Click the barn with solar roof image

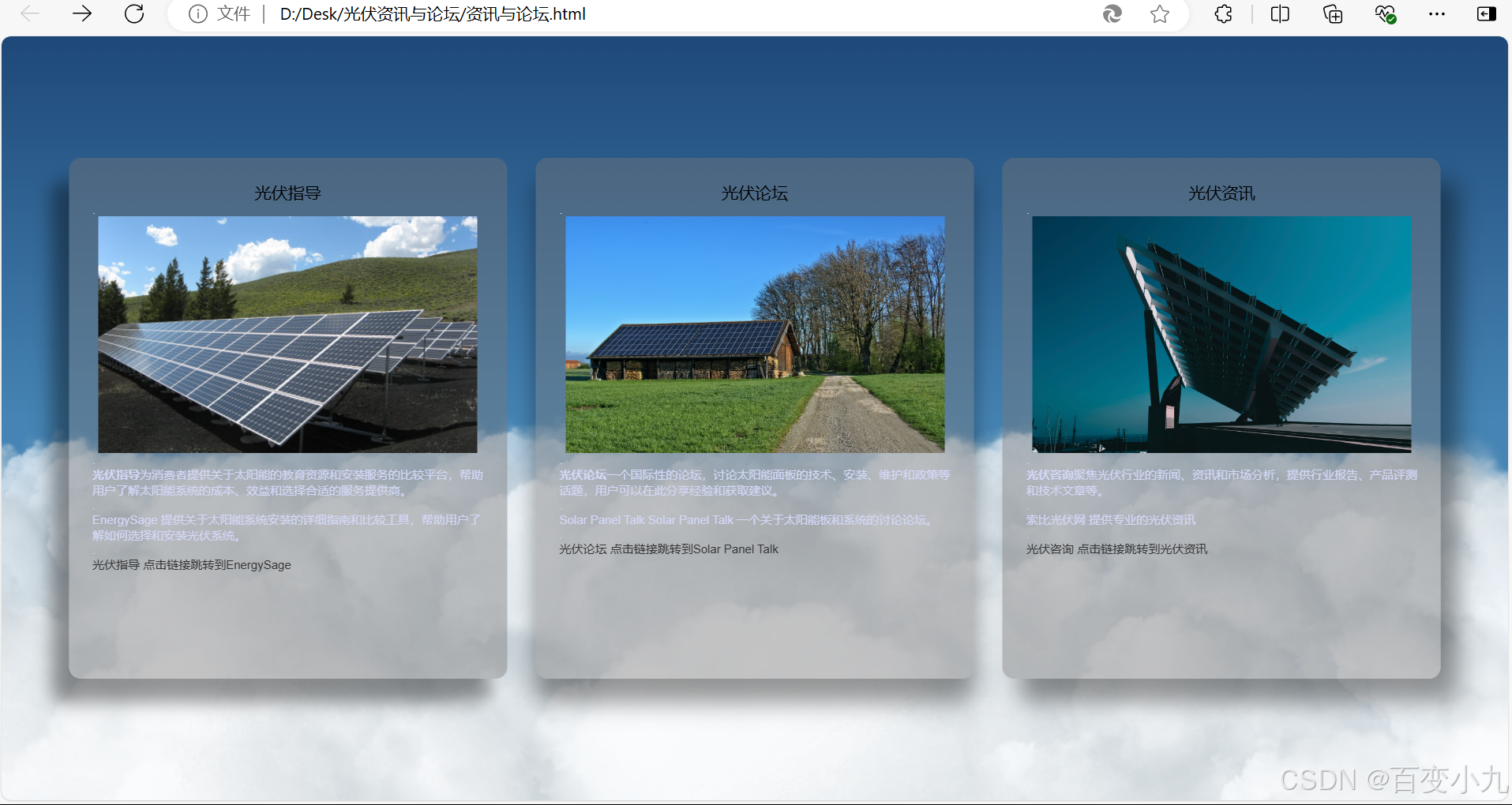click(755, 334)
